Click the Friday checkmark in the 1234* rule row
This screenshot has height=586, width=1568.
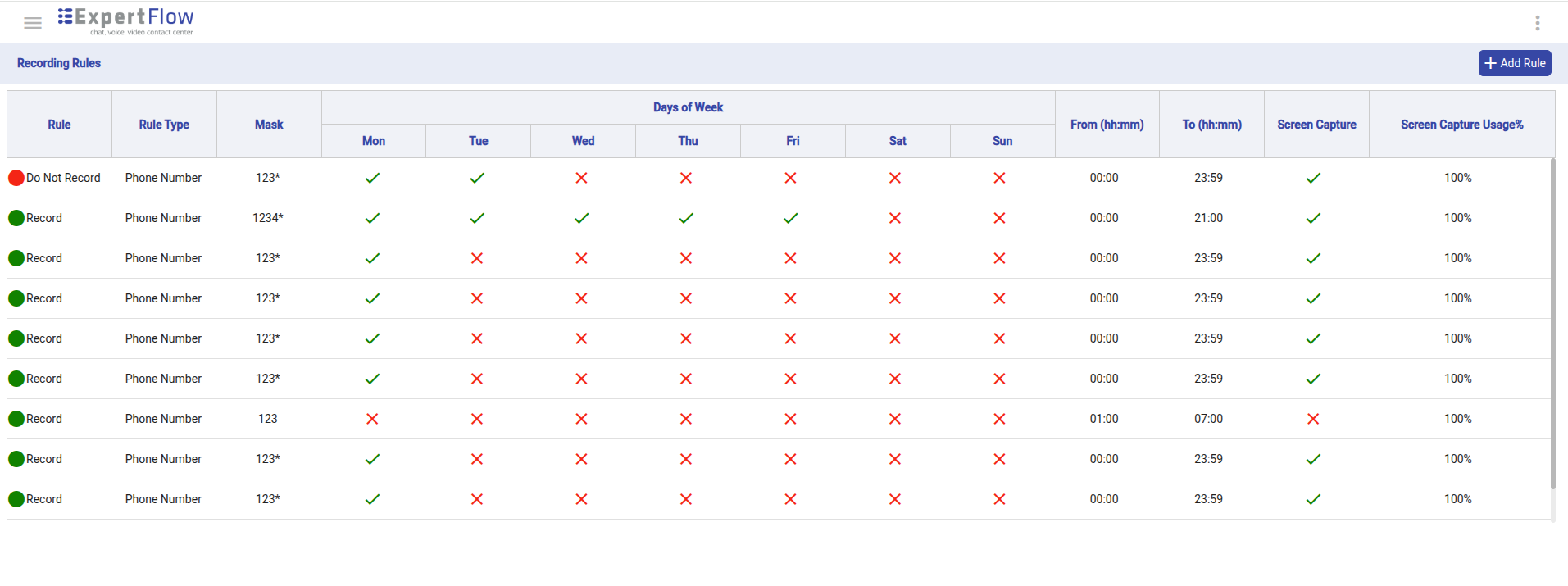click(790, 218)
